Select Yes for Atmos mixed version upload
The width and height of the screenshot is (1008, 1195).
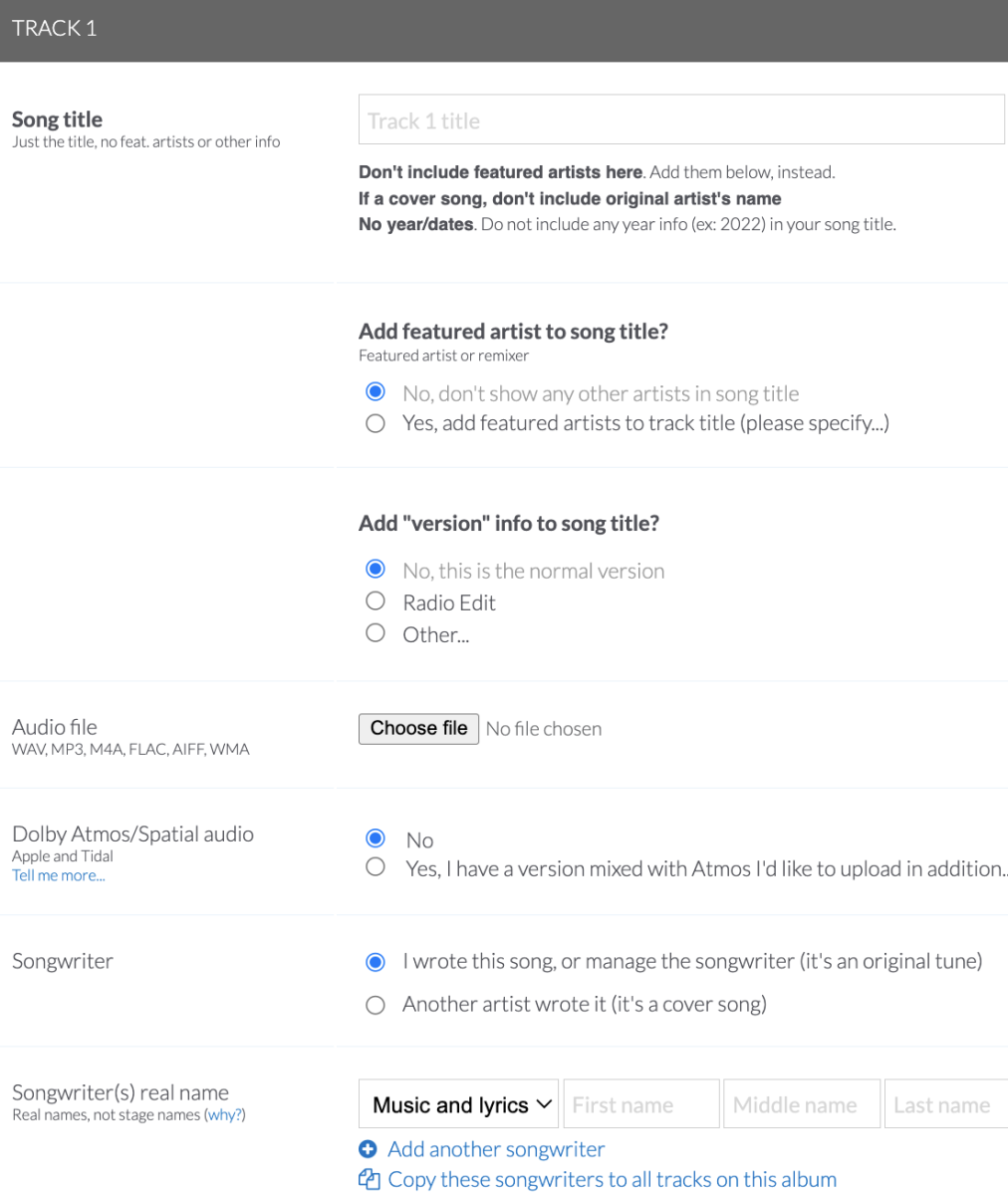tap(376, 867)
